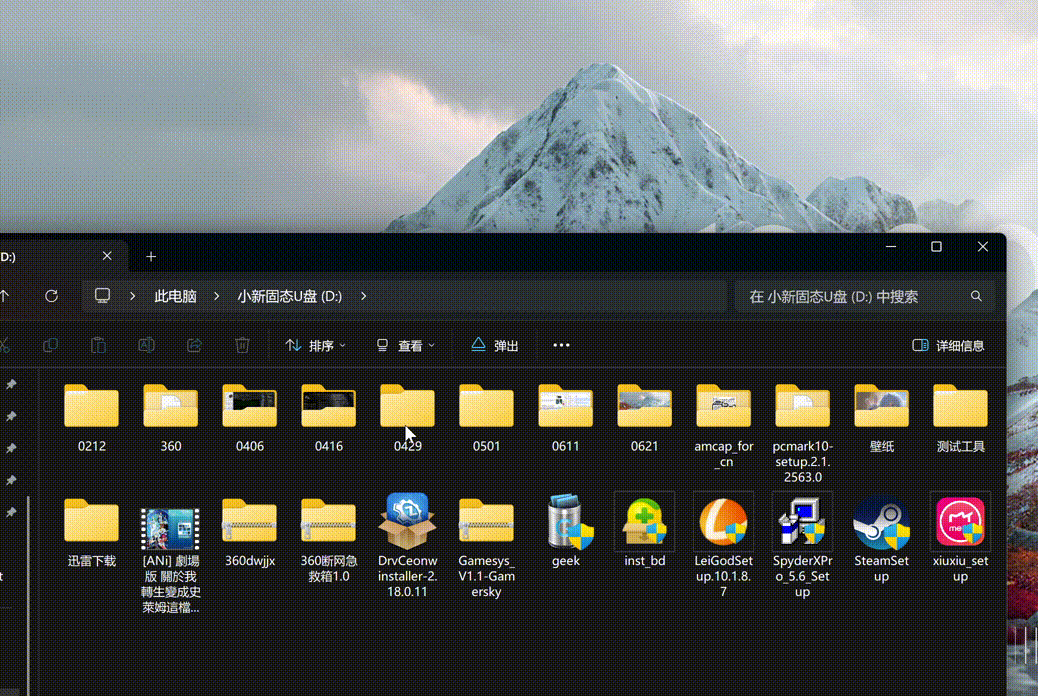Select the 360断网急救箱1.0 archive
The height and width of the screenshot is (696, 1038).
[328, 540]
